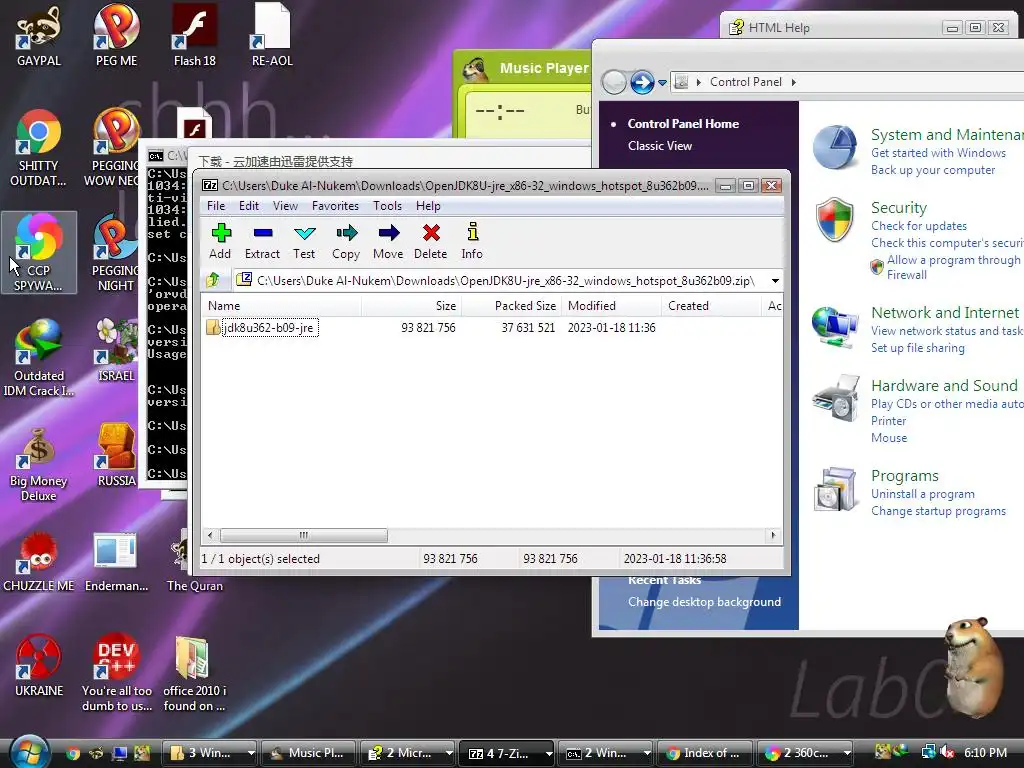Click the muted volume tray icon
Viewport: 1024px width, 768px height.
tap(947, 752)
